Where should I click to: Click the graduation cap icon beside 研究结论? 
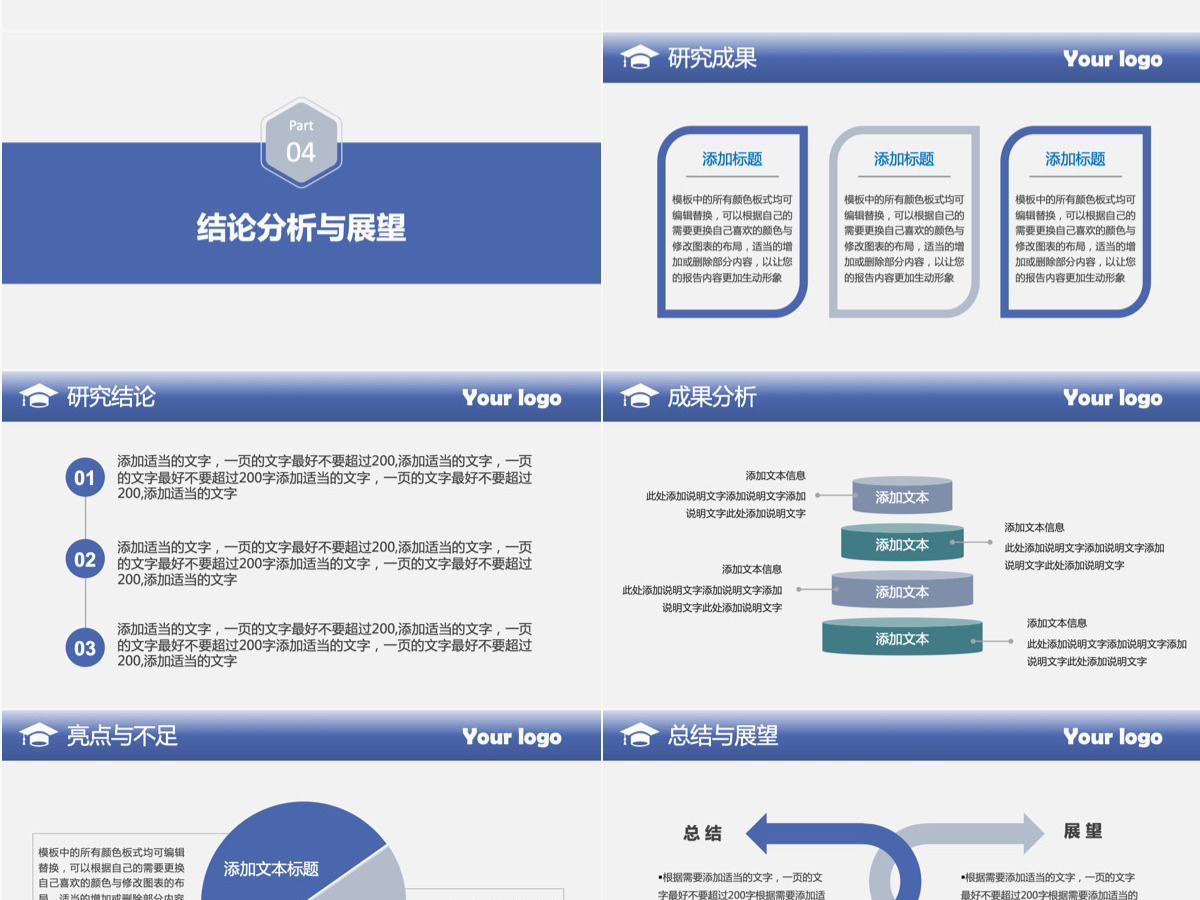(x=39, y=396)
